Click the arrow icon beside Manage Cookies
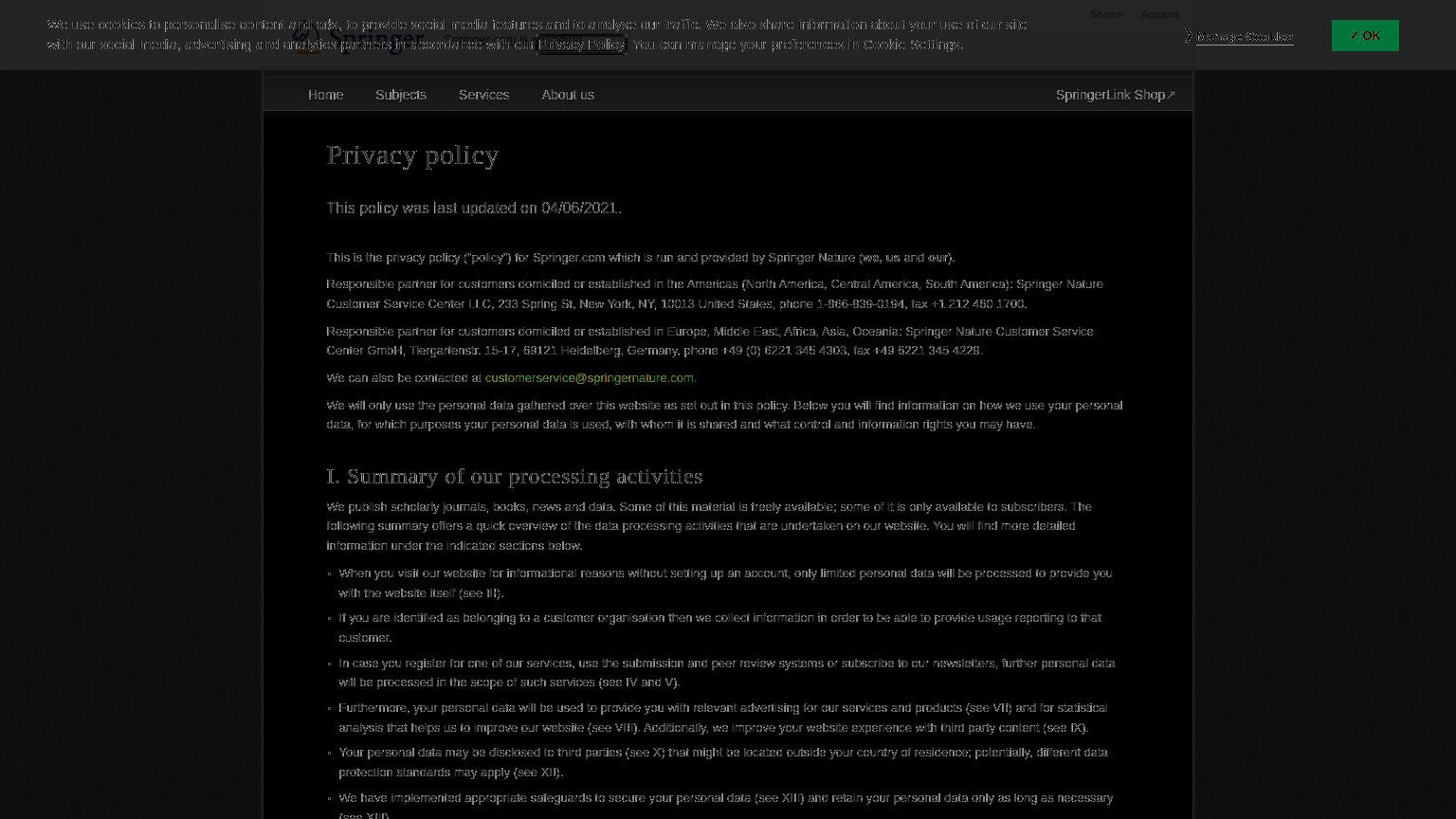This screenshot has width=1456, height=819. [1188, 36]
